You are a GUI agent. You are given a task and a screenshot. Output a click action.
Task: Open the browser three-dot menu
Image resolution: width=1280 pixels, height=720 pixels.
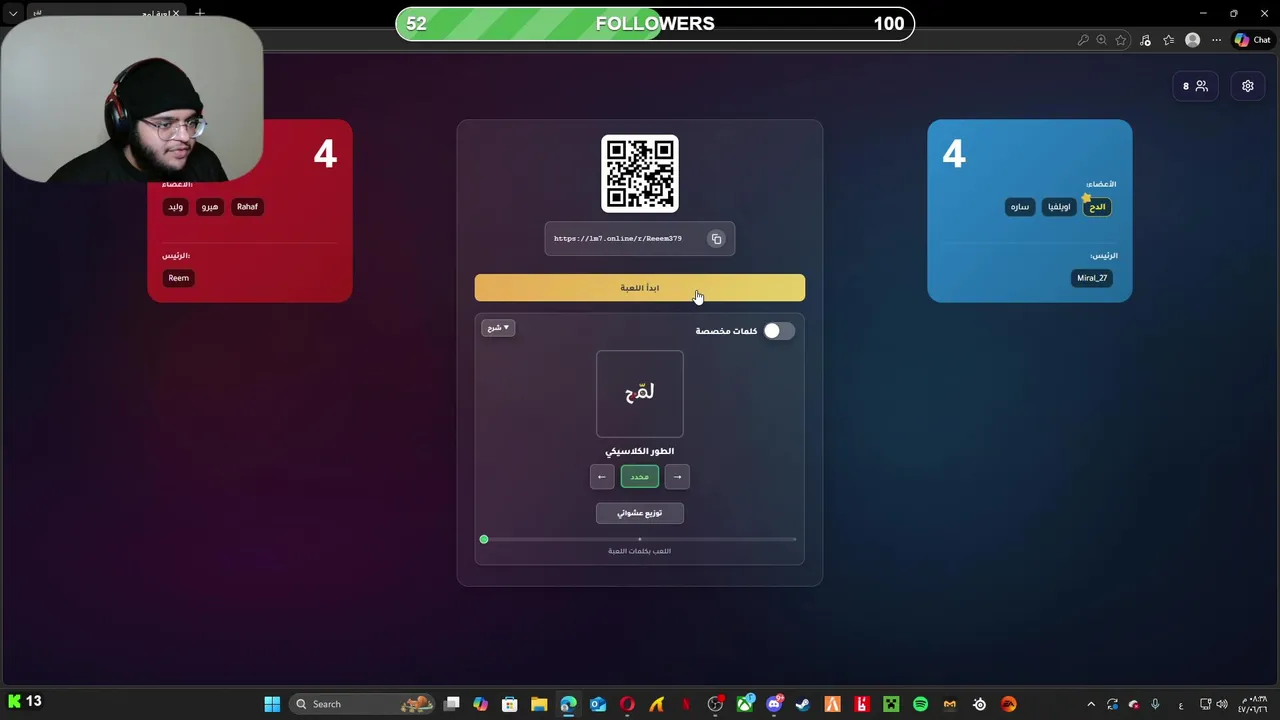(1216, 40)
